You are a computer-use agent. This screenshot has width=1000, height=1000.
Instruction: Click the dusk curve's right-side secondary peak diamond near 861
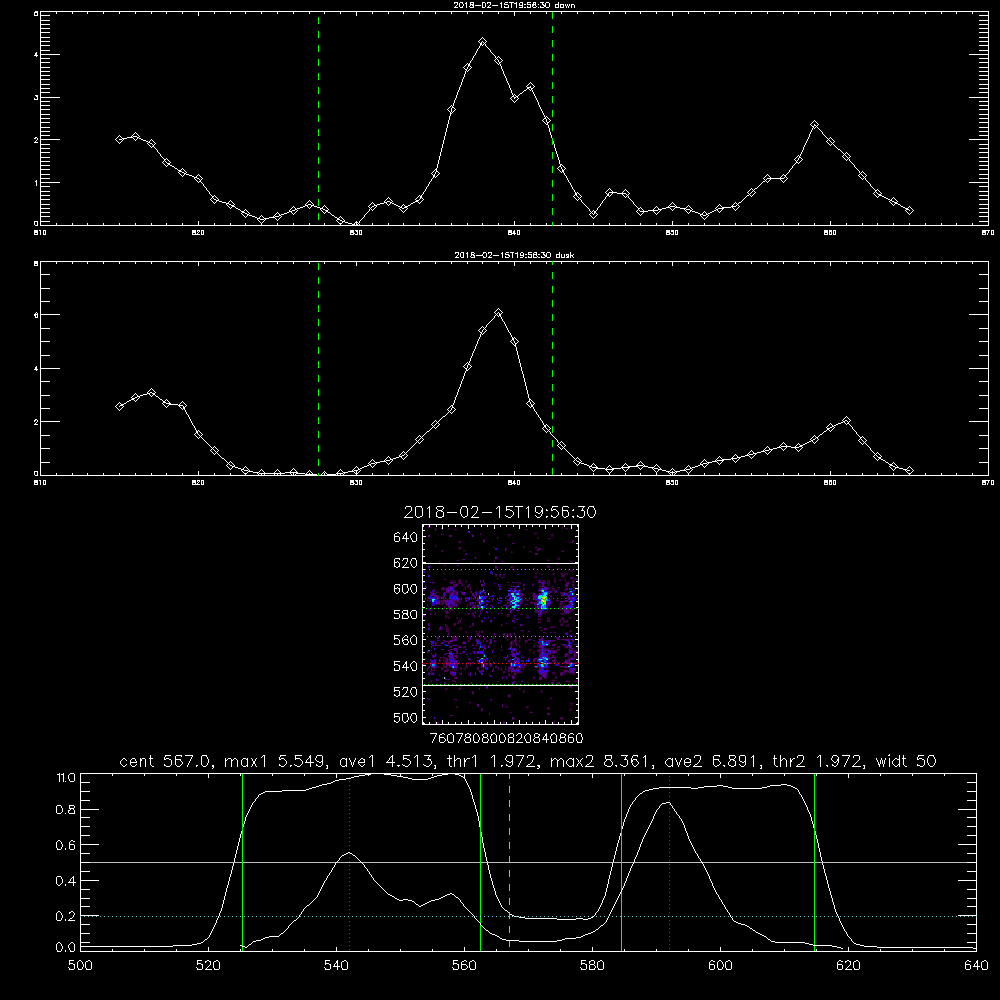point(846,421)
